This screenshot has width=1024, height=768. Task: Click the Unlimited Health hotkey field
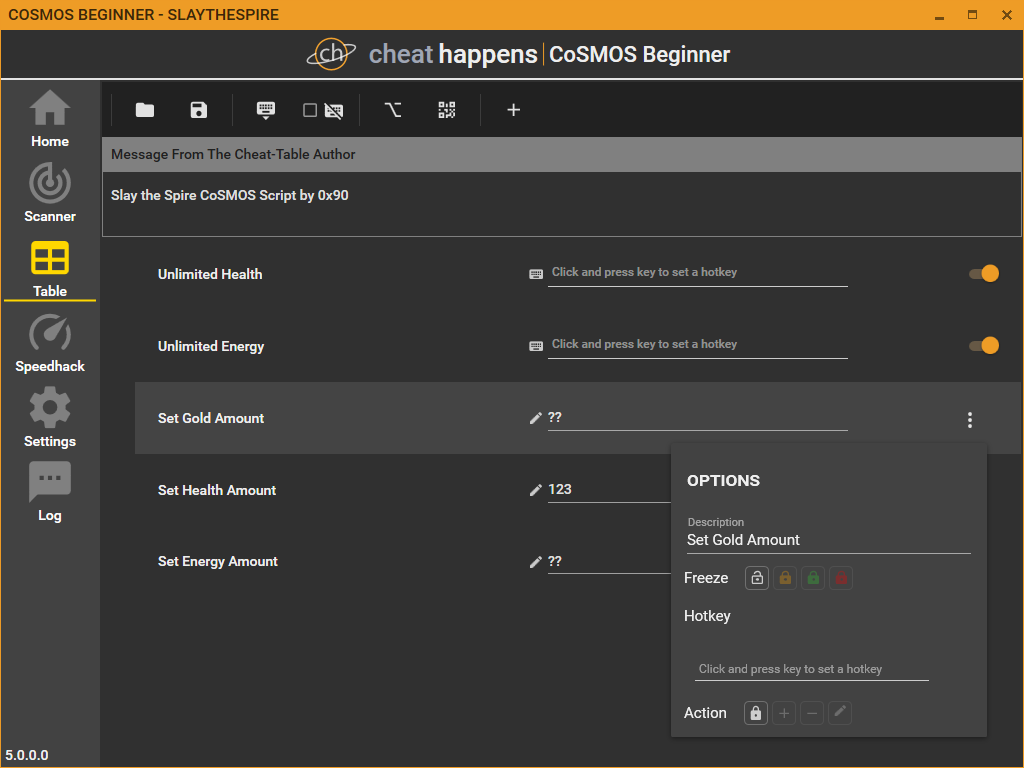[x=697, y=274]
